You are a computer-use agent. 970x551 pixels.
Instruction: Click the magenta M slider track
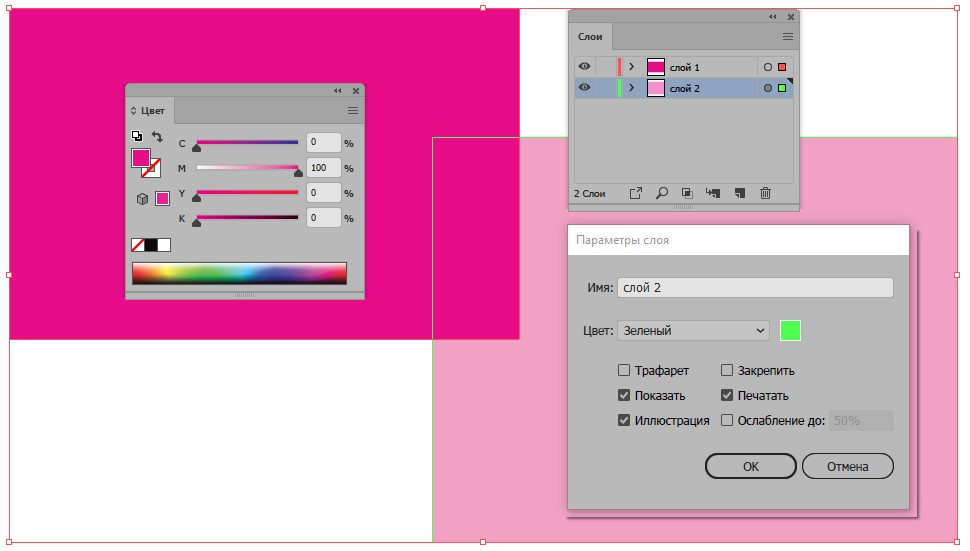tap(247, 167)
